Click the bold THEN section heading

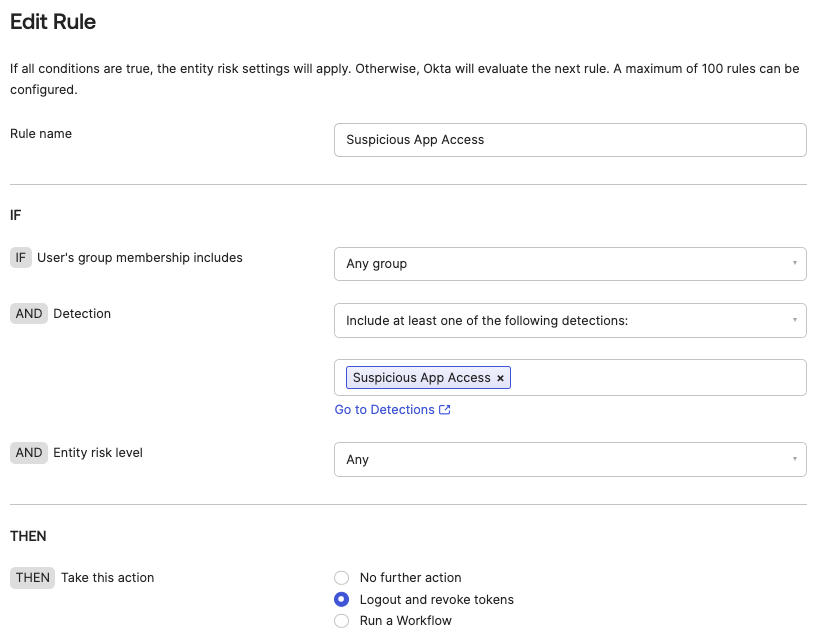coord(28,536)
